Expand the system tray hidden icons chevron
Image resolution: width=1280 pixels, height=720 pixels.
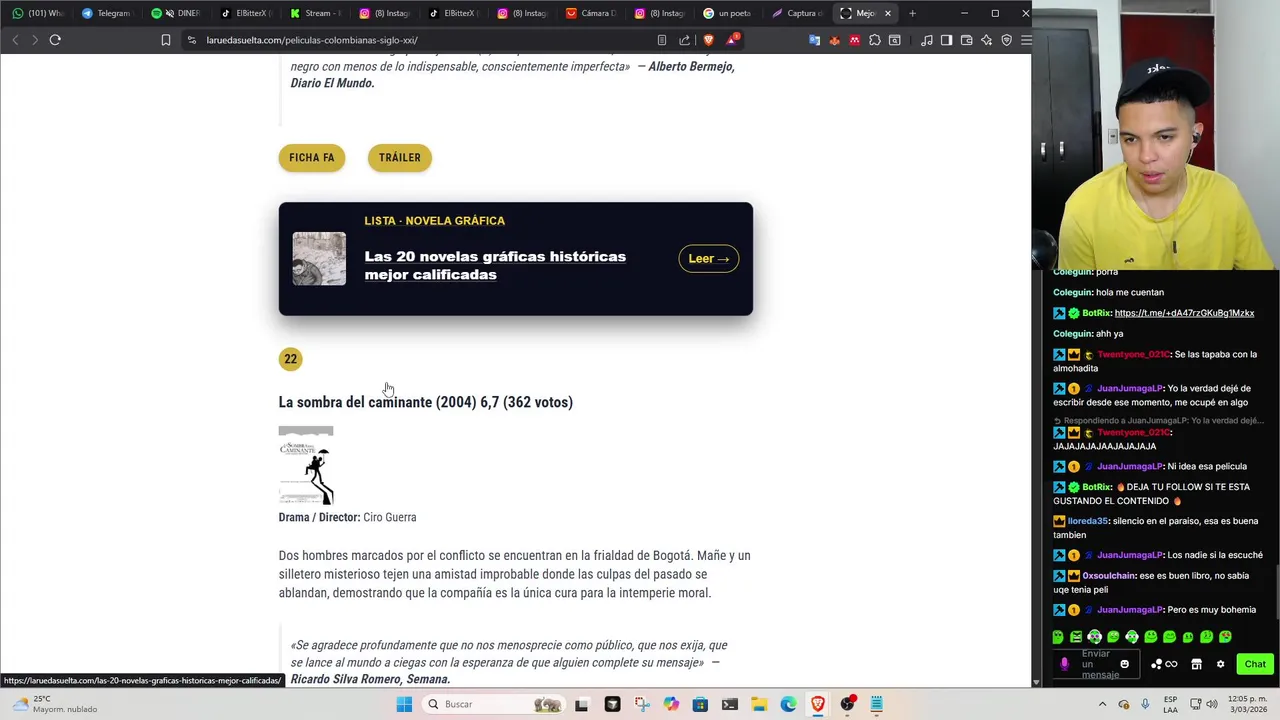1103,704
